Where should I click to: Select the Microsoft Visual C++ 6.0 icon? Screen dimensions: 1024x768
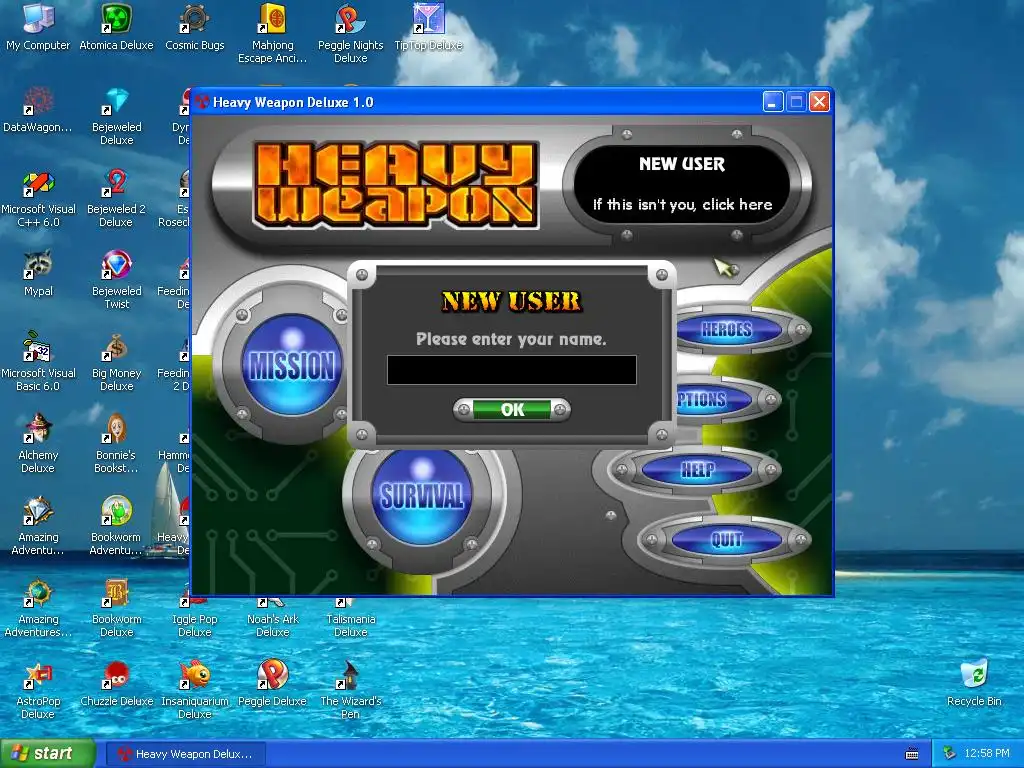[x=38, y=199]
